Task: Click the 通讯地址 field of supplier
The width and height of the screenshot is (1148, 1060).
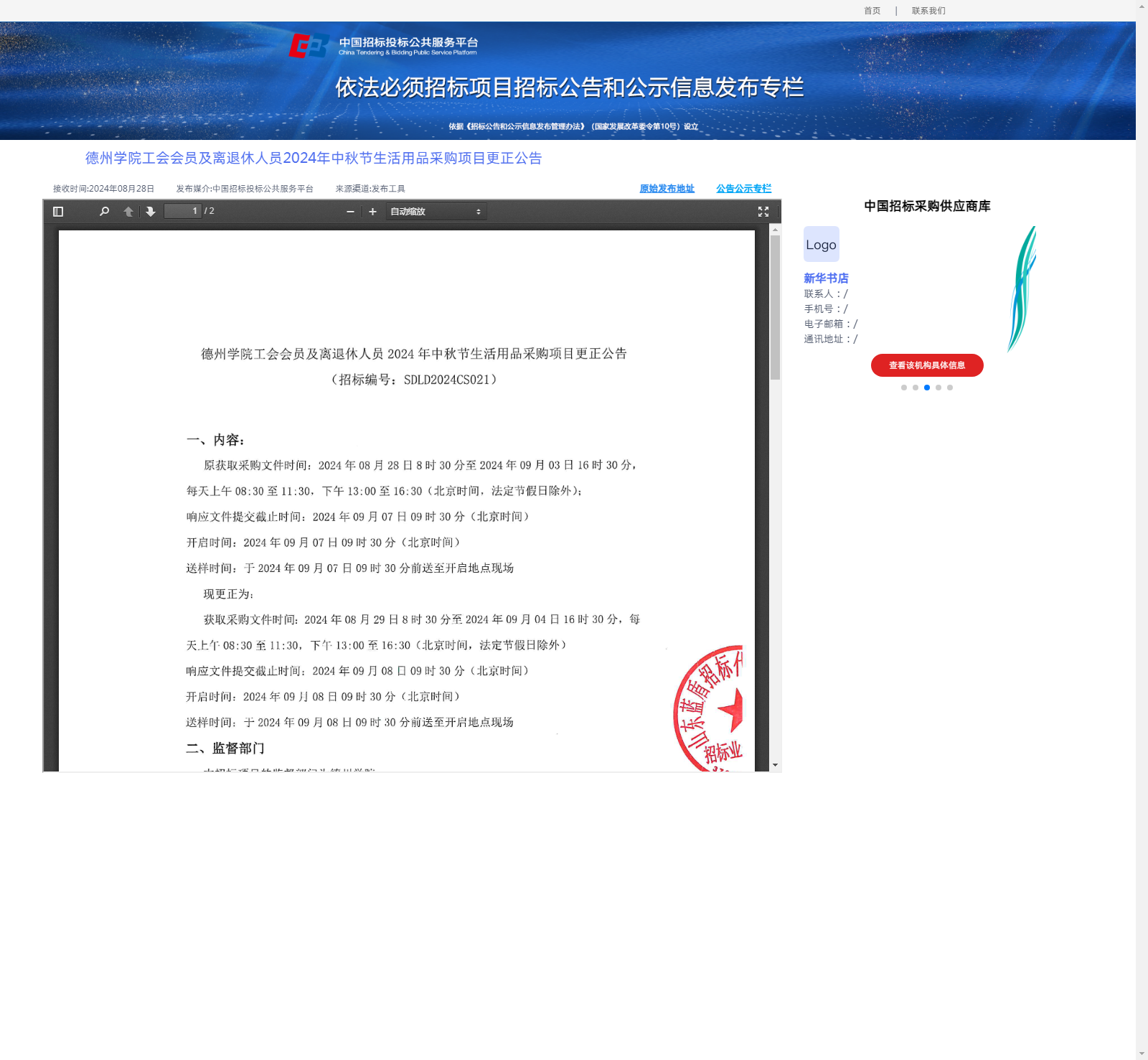Action: (x=831, y=339)
